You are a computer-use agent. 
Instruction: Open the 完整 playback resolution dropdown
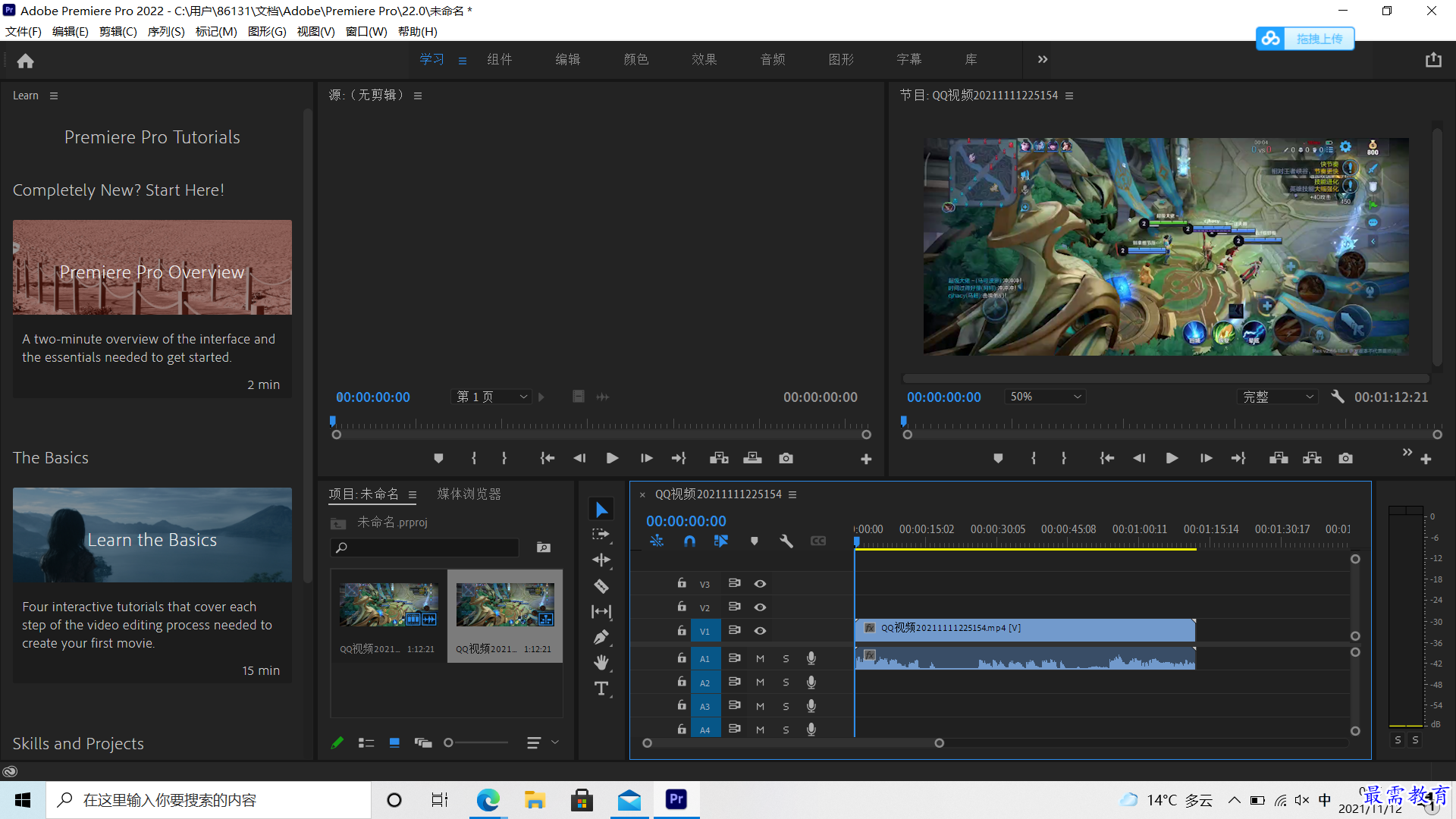point(1278,397)
